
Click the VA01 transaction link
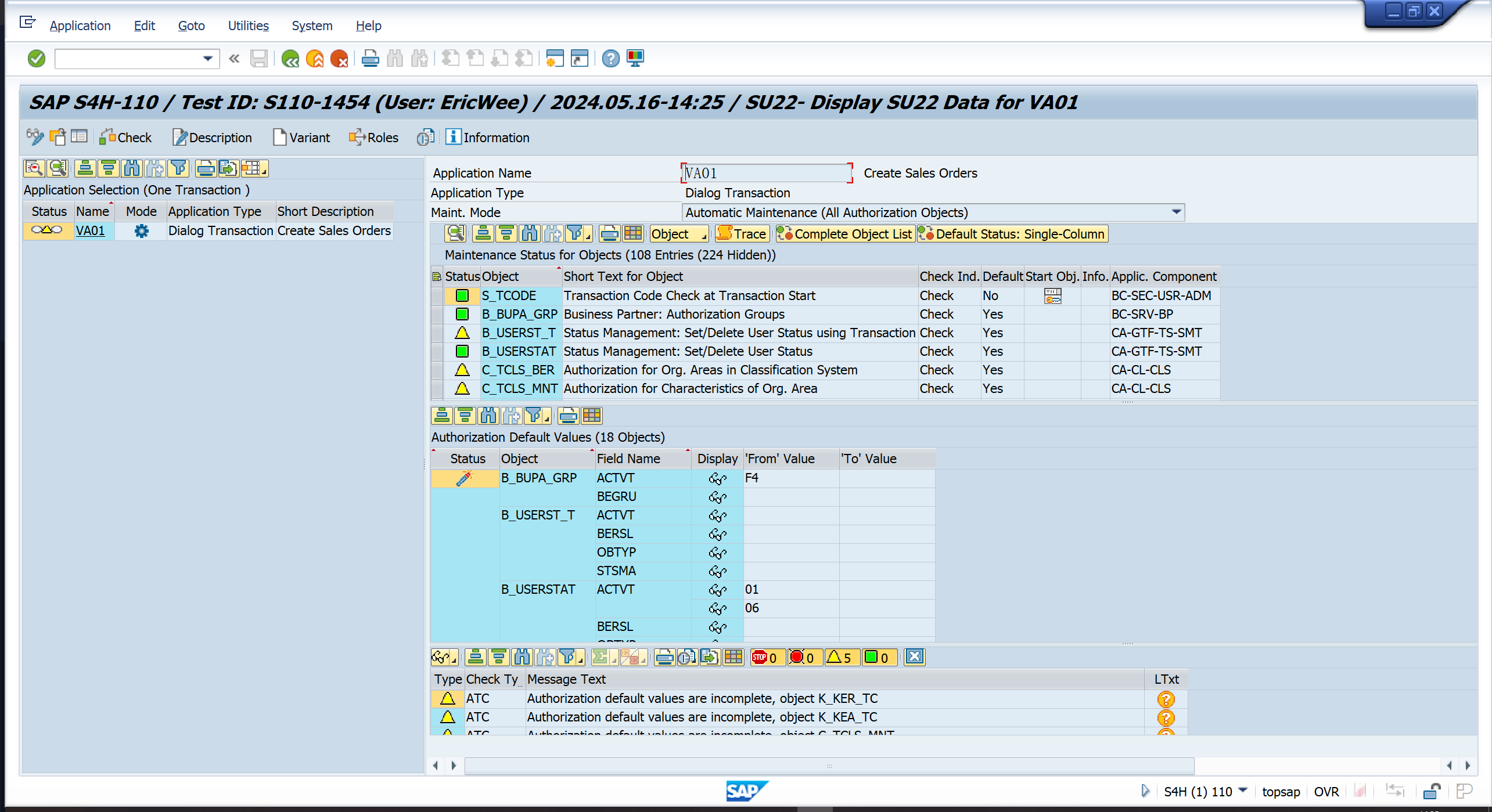tap(90, 231)
